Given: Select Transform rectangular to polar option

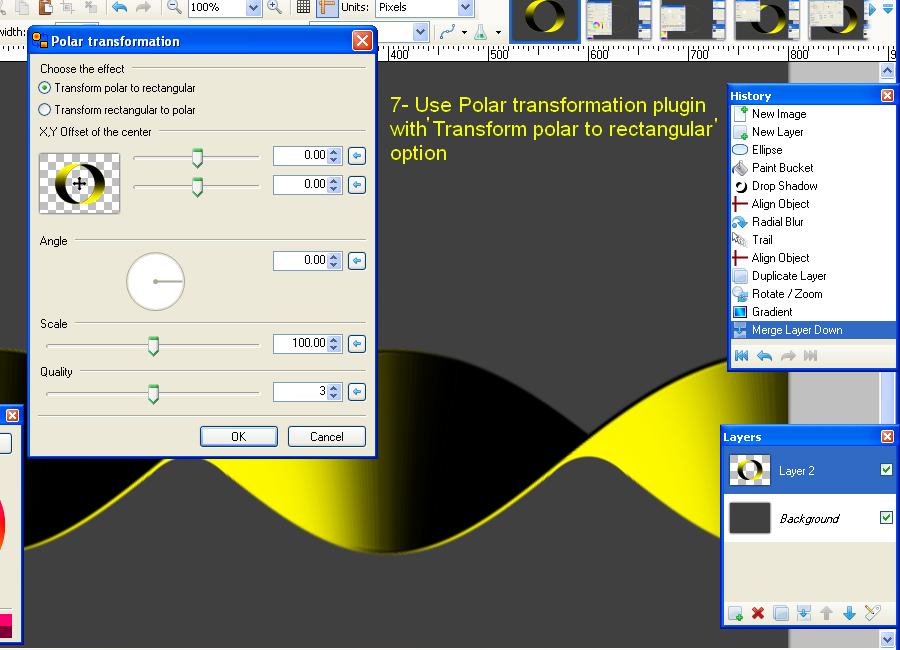Looking at the screenshot, I should pyautogui.click(x=117, y=110).
